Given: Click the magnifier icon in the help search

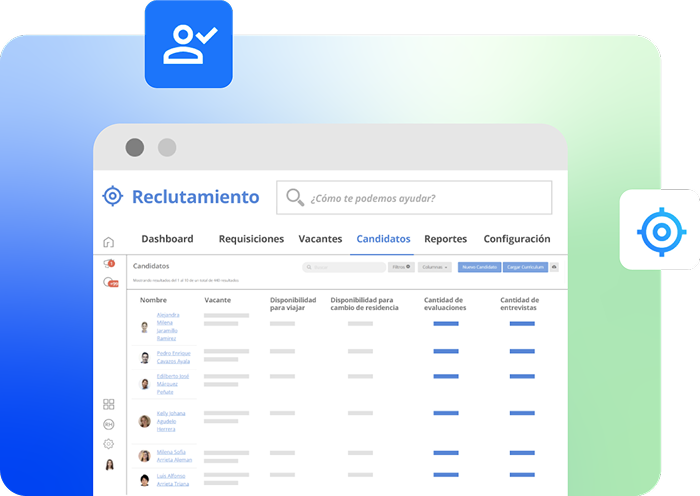Looking at the screenshot, I should 295,197.
